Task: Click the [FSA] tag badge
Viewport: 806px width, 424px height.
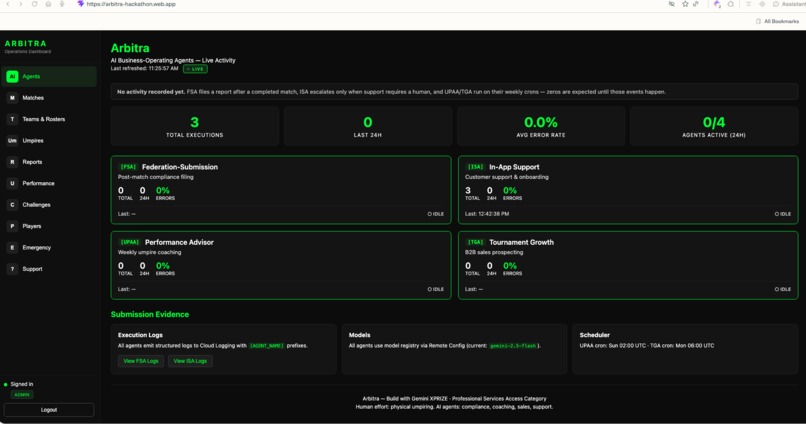Action: click(x=128, y=167)
